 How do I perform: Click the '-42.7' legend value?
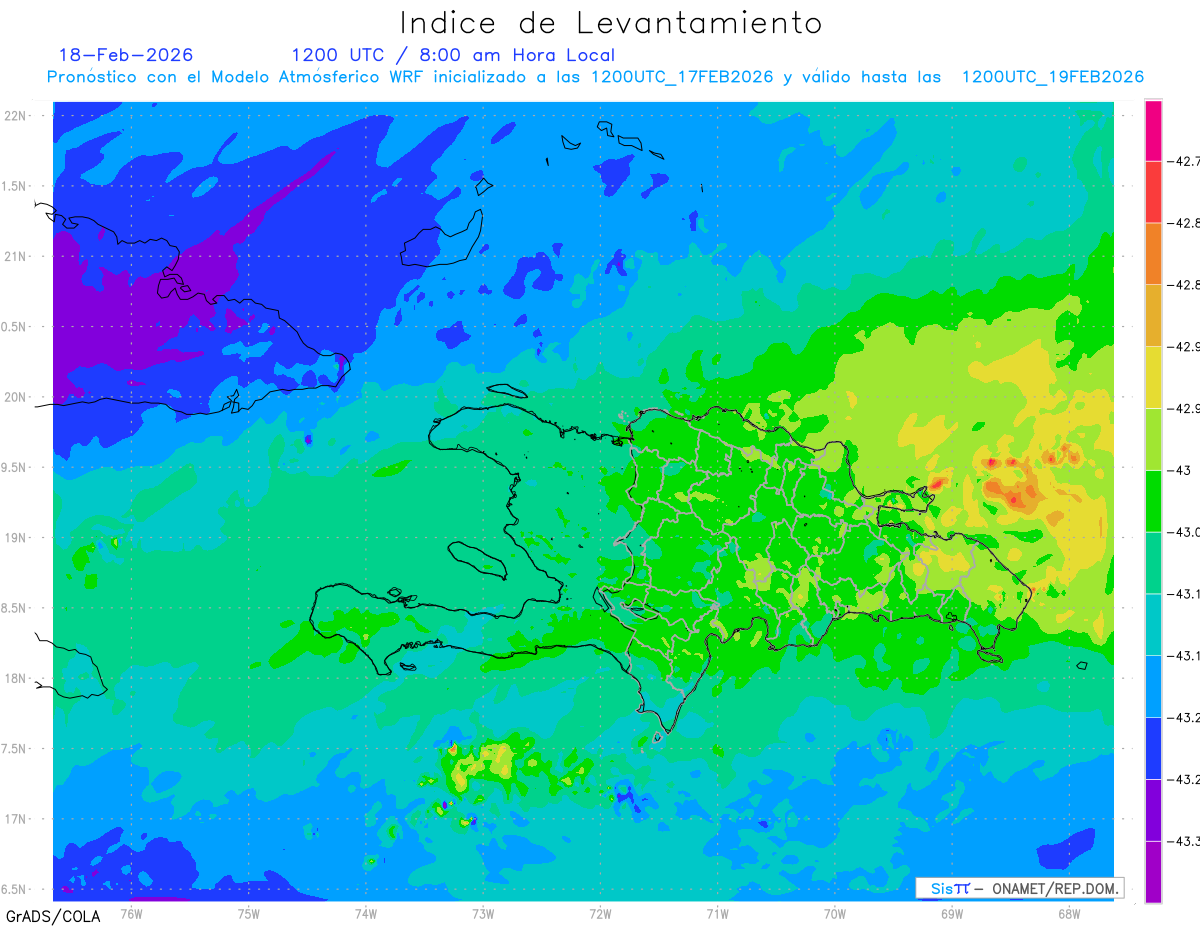[x=1185, y=161]
